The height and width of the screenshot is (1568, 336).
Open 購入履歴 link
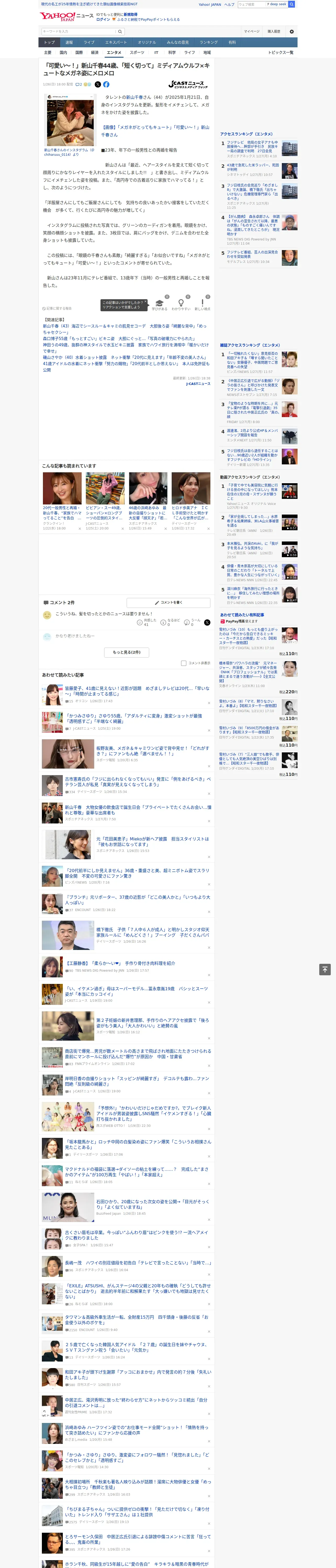tap(274, 31)
